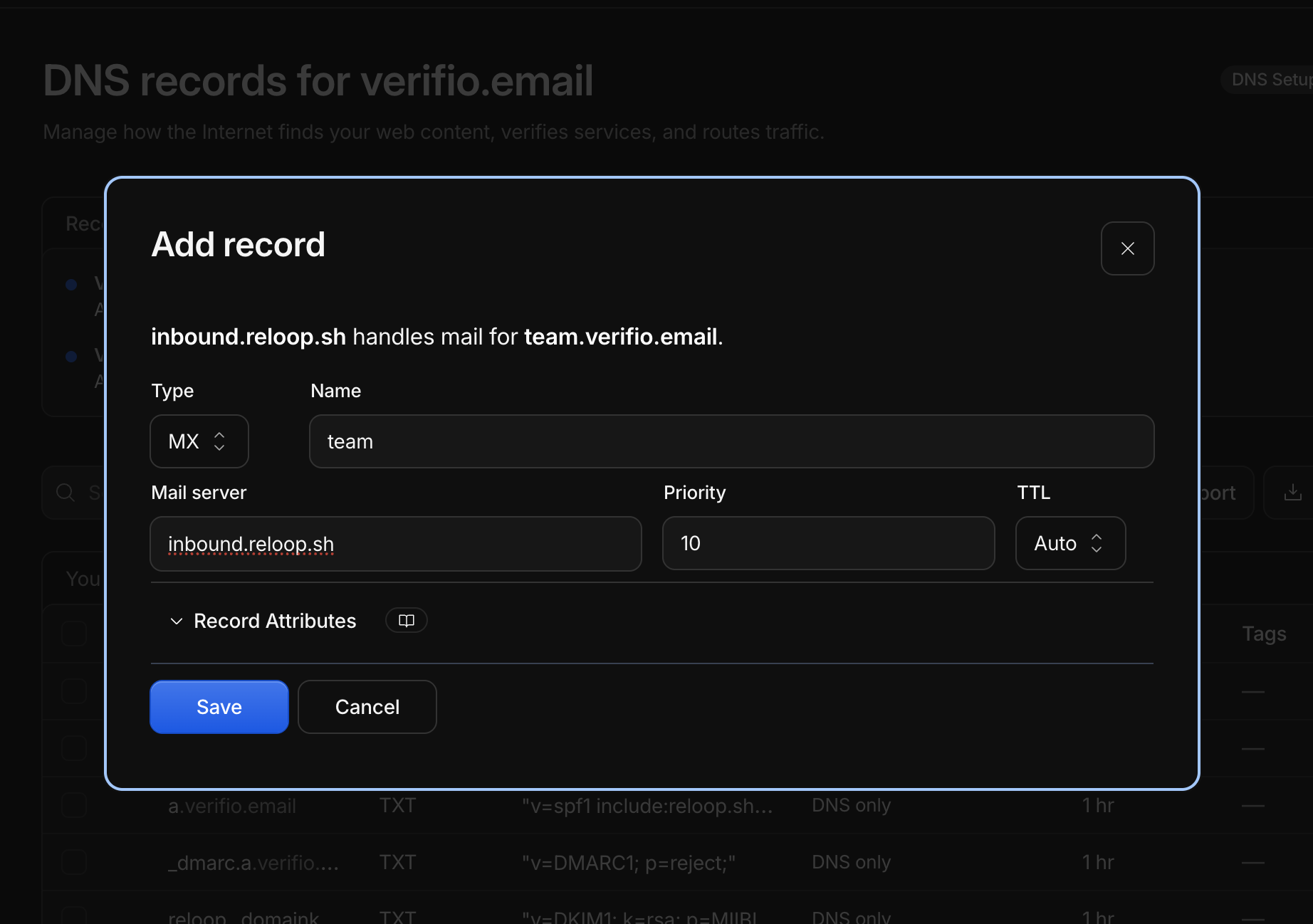Open the TTL Auto dropdown

click(x=1070, y=543)
